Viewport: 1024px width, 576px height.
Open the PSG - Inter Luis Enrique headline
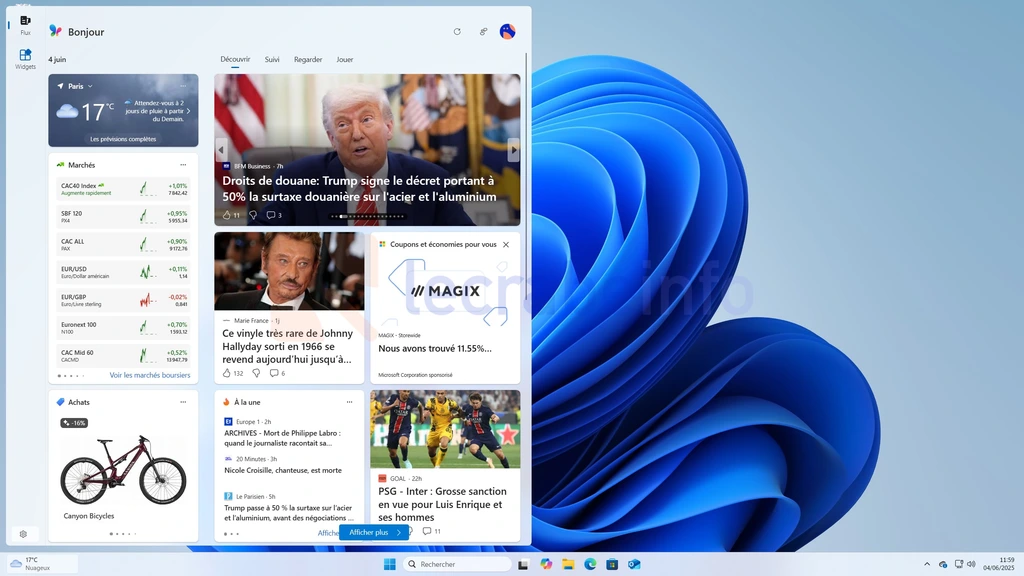pyautogui.click(x=442, y=504)
